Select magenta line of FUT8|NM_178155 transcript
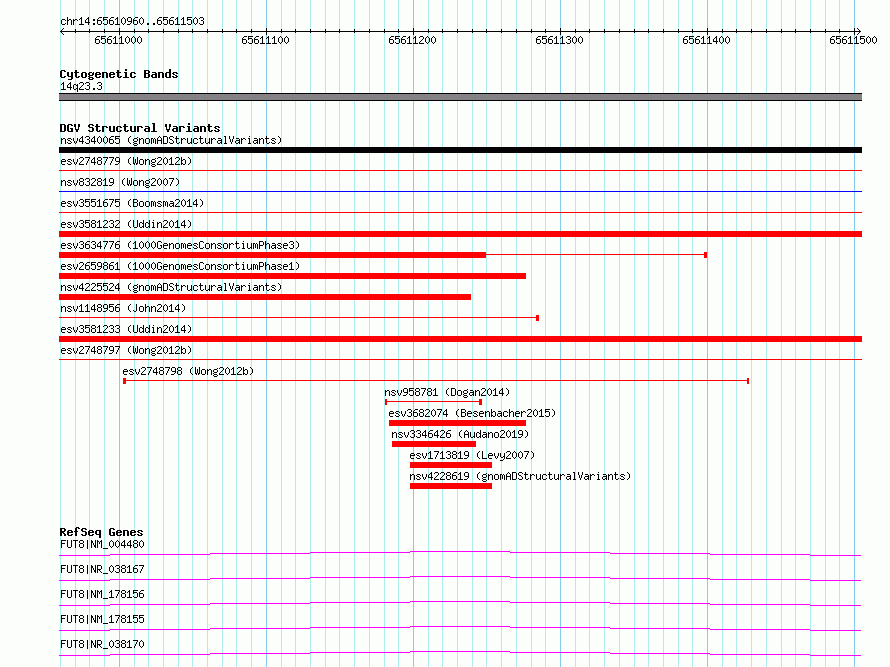890x667 pixels. pos(460,628)
